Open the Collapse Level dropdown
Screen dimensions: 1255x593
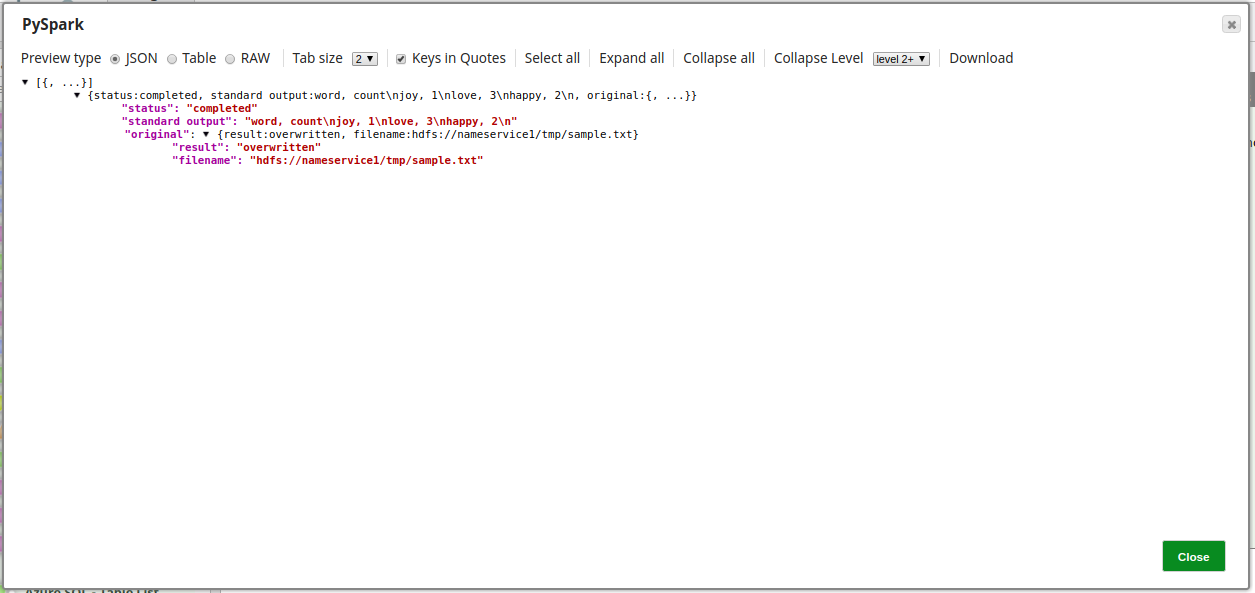point(901,59)
